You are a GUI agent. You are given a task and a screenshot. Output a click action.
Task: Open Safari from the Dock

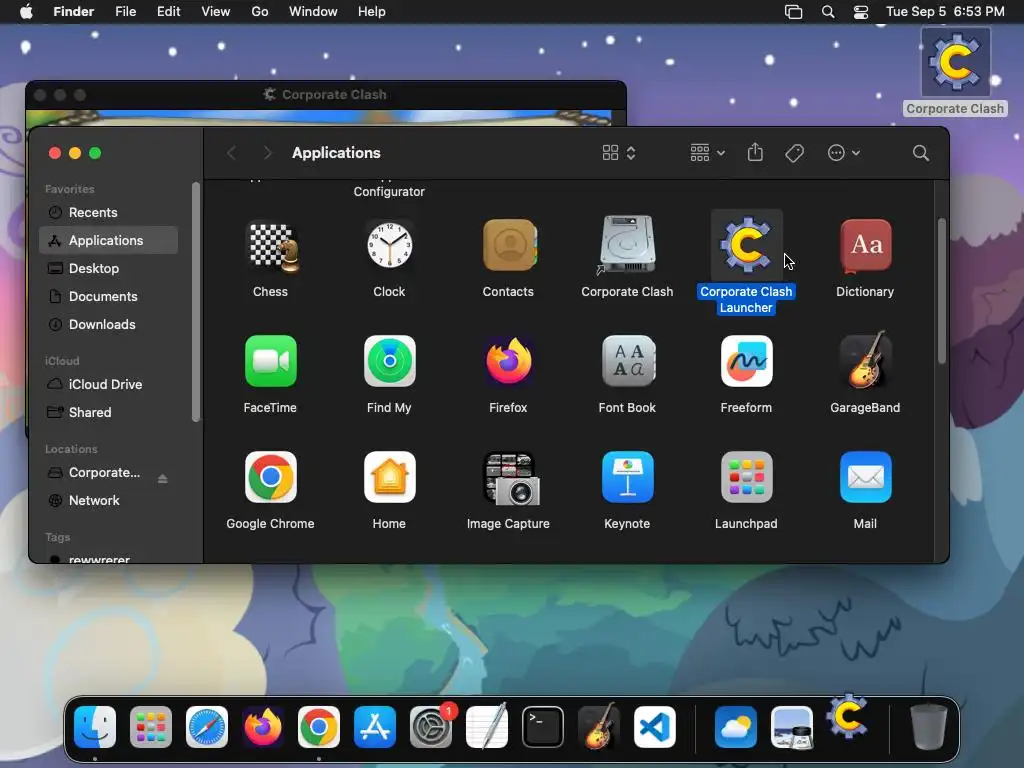coord(207,727)
